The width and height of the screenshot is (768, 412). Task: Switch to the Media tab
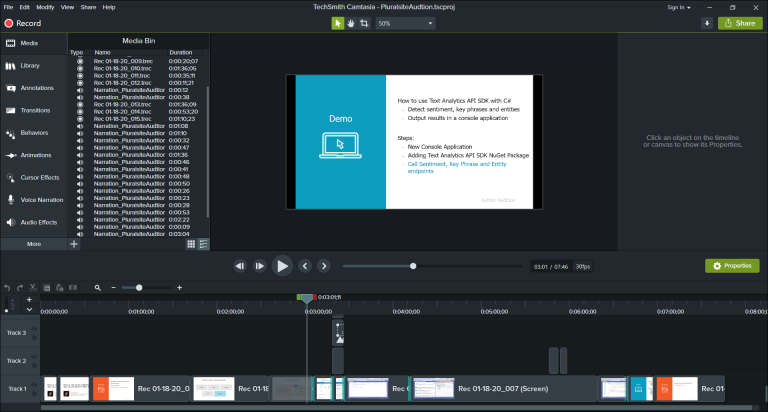click(33, 43)
